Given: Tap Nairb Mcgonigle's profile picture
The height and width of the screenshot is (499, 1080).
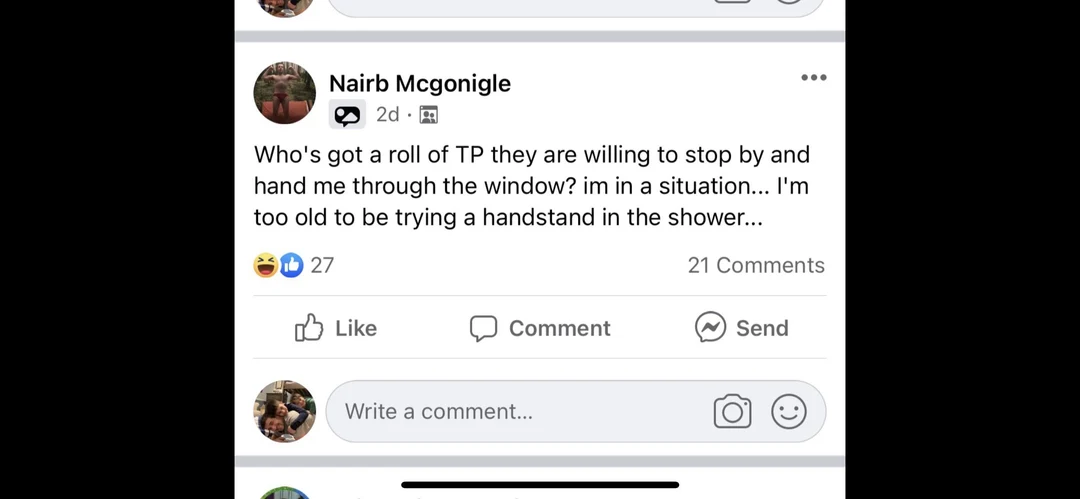Looking at the screenshot, I should coord(285,93).
